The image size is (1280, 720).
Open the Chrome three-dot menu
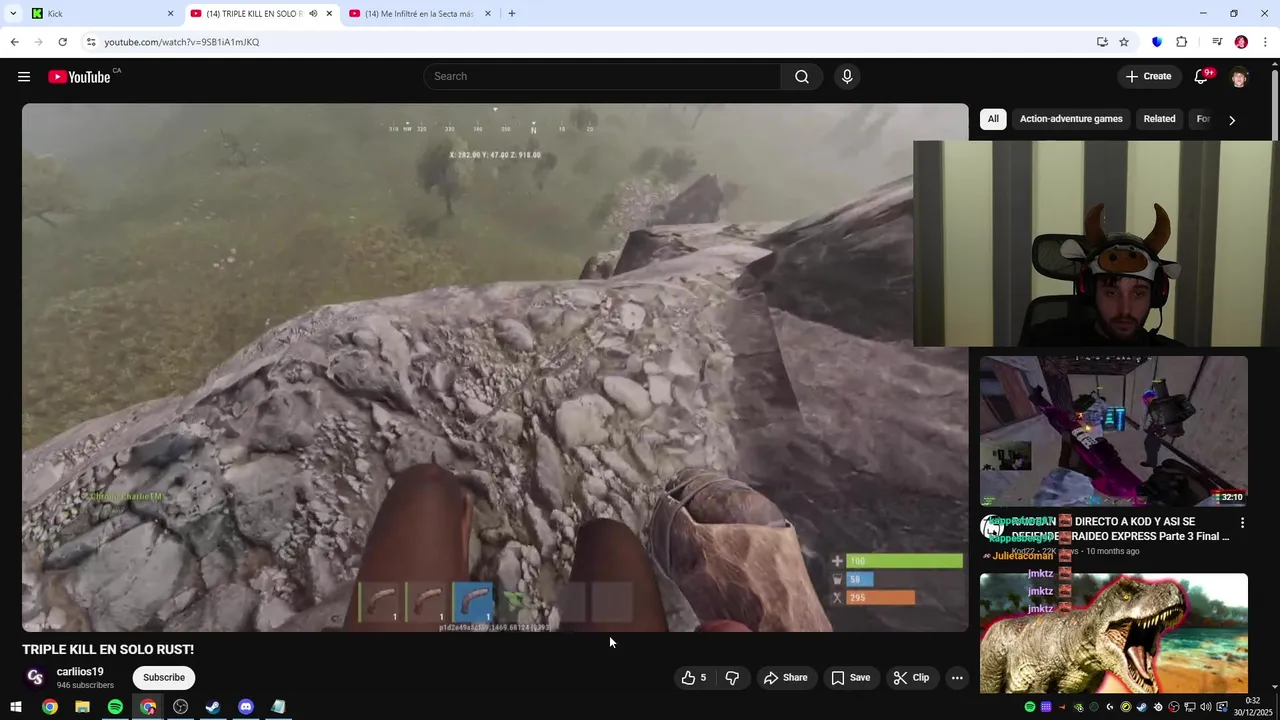coord(1266,42)
